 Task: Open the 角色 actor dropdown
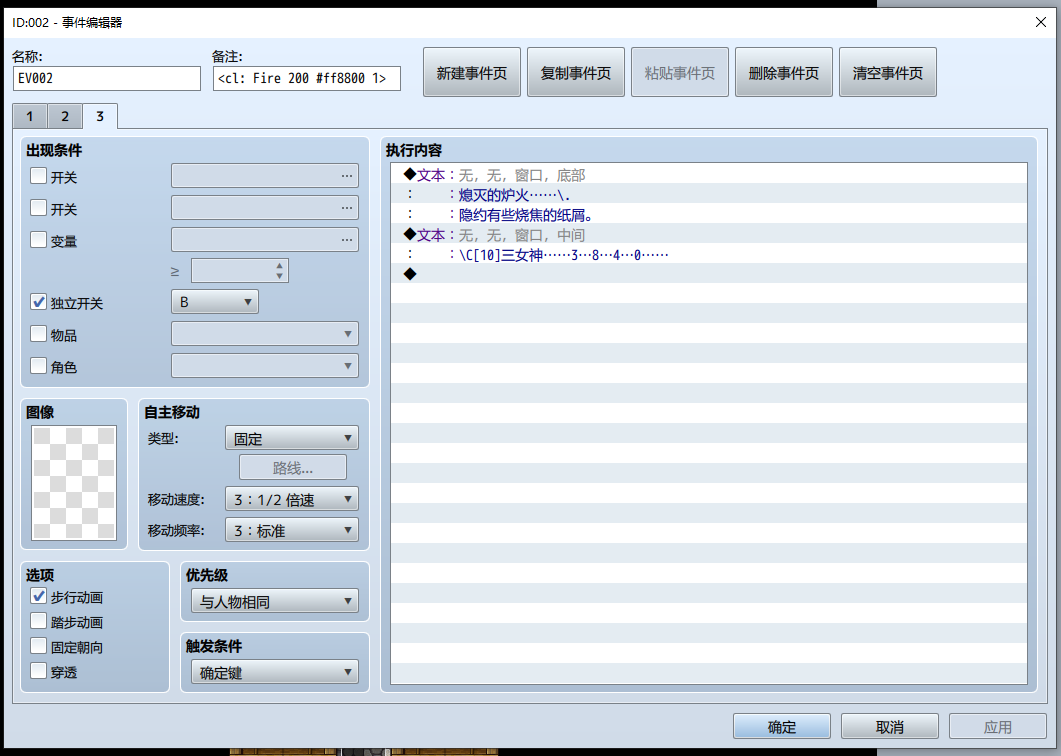point(265,365)
